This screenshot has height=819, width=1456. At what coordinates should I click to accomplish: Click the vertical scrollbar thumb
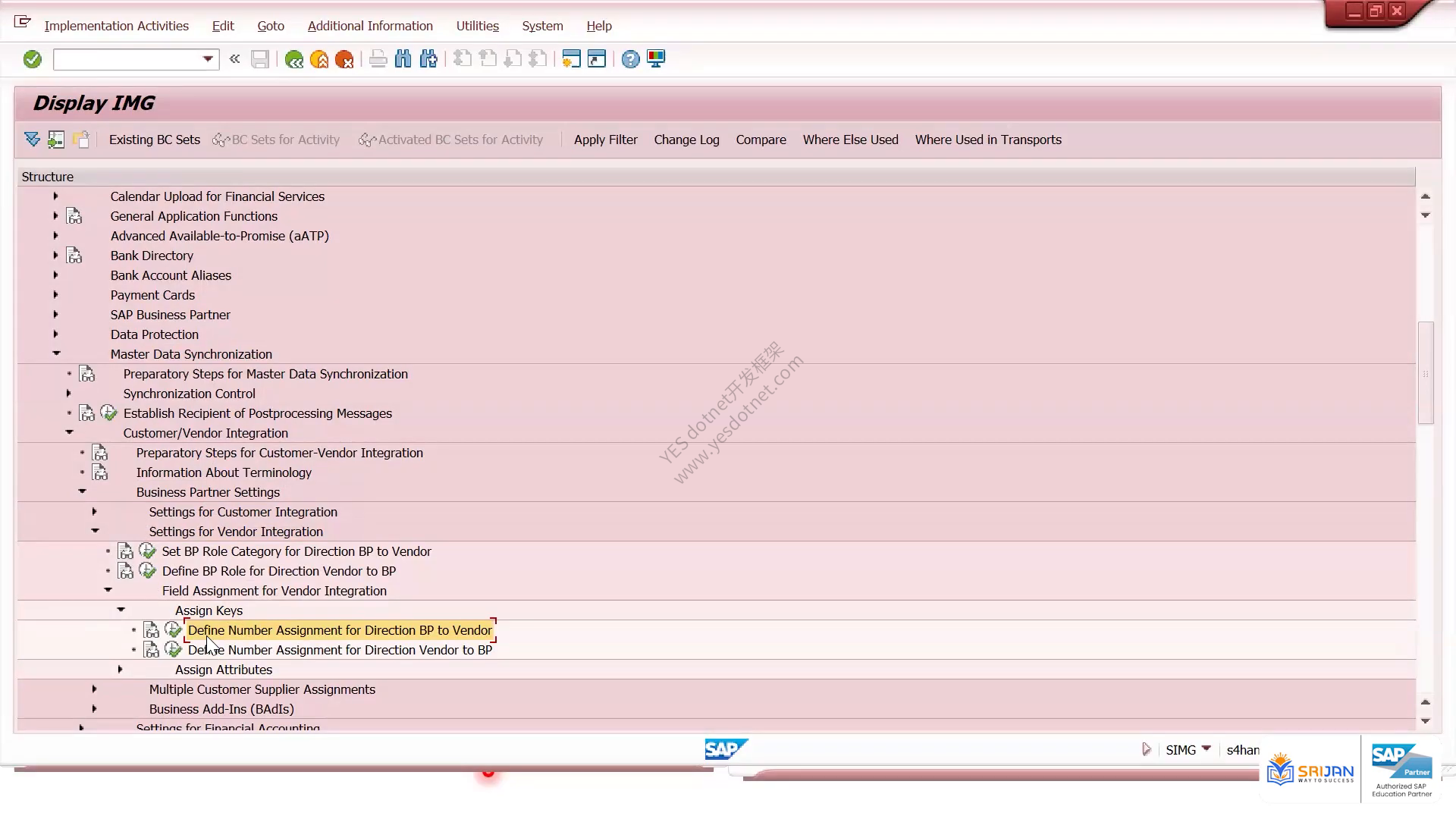pos(1426,373)
